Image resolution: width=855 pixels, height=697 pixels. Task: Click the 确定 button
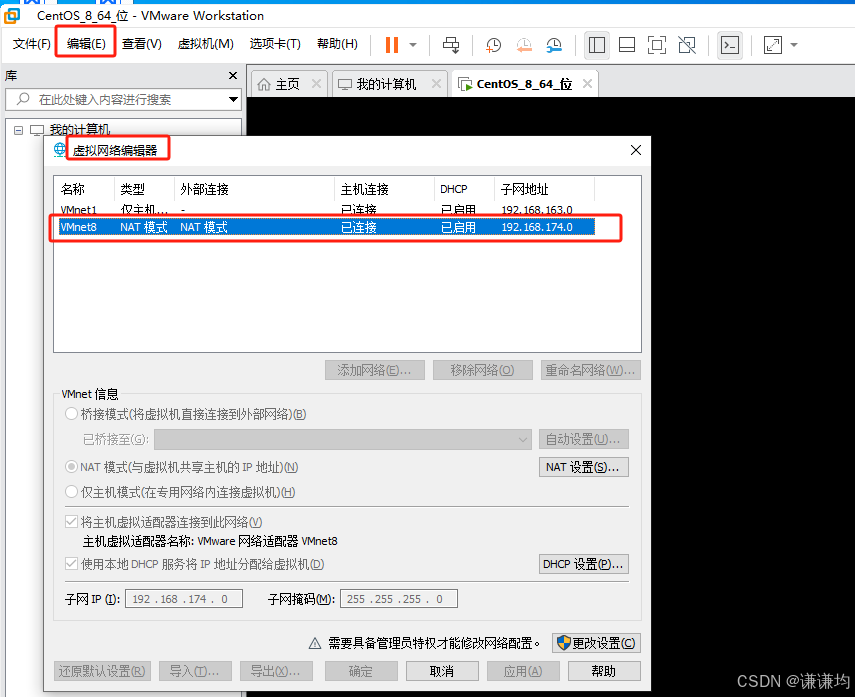(x=361, y=671)
